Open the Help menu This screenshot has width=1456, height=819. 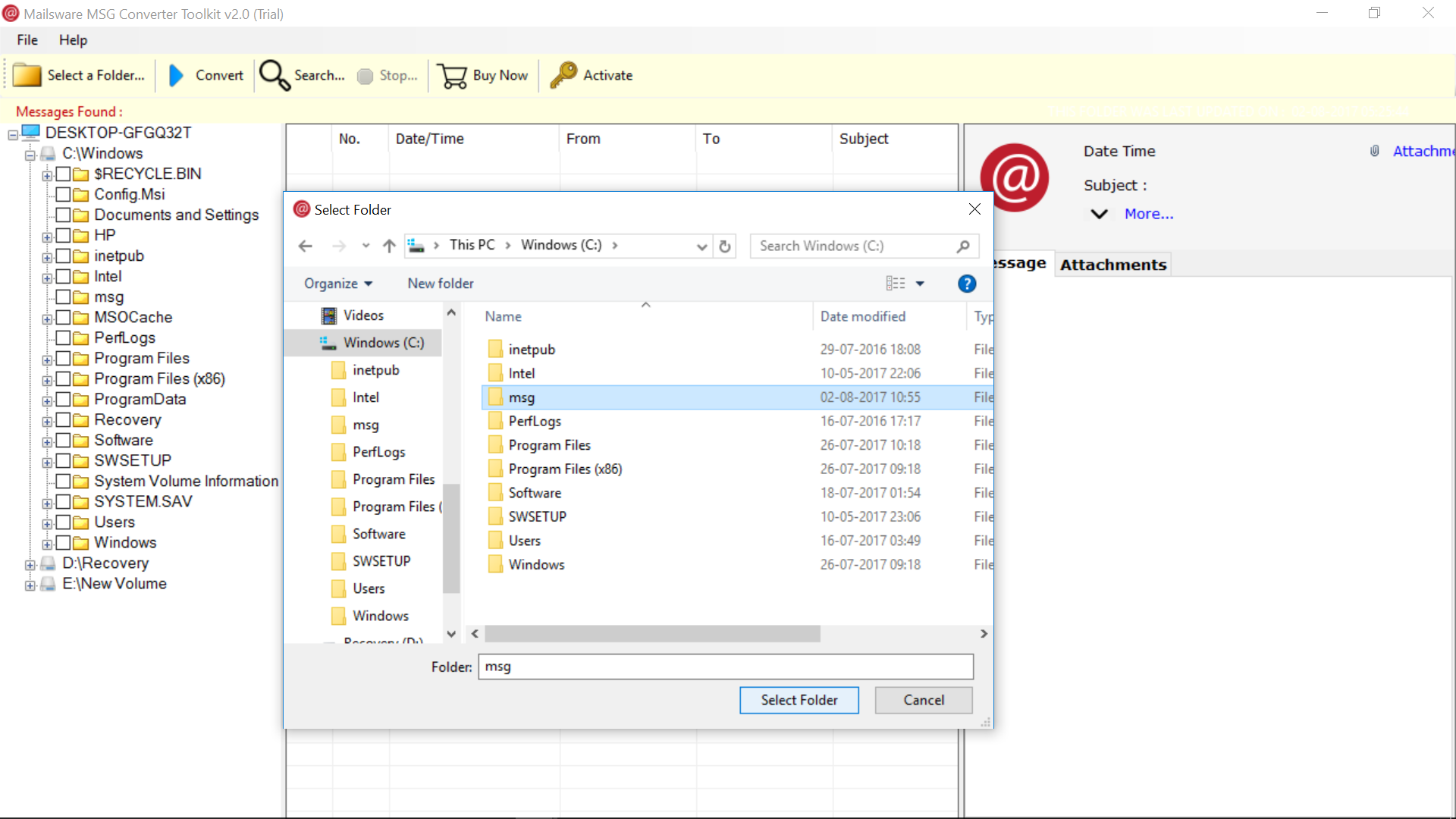(73, 40)
